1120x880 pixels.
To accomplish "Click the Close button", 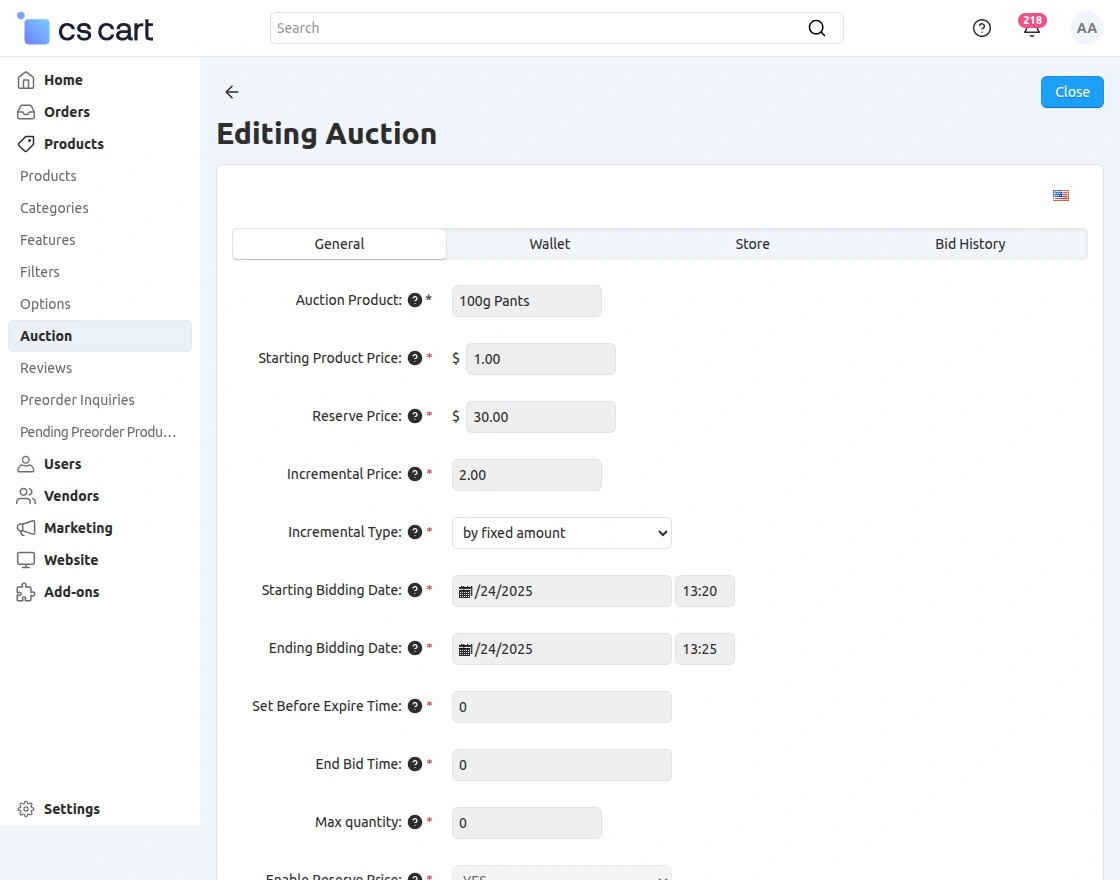I will [x=1071, y=91].
